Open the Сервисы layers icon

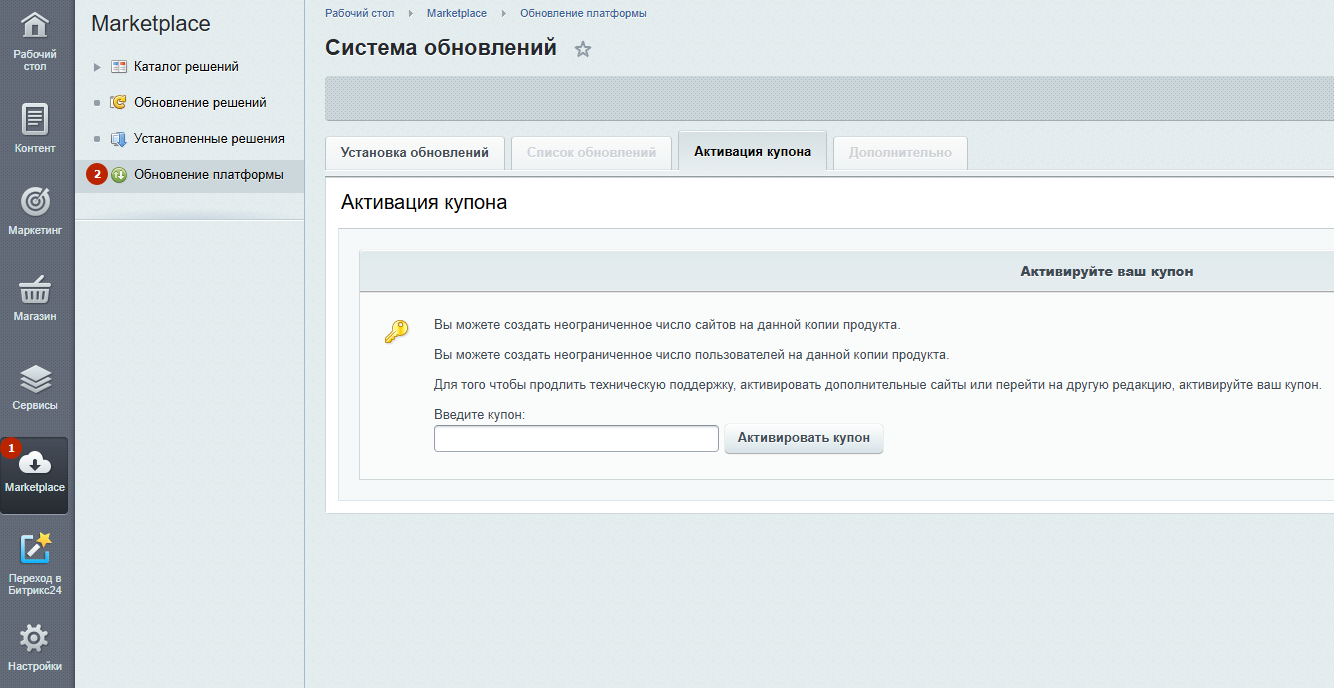(35, 379)
